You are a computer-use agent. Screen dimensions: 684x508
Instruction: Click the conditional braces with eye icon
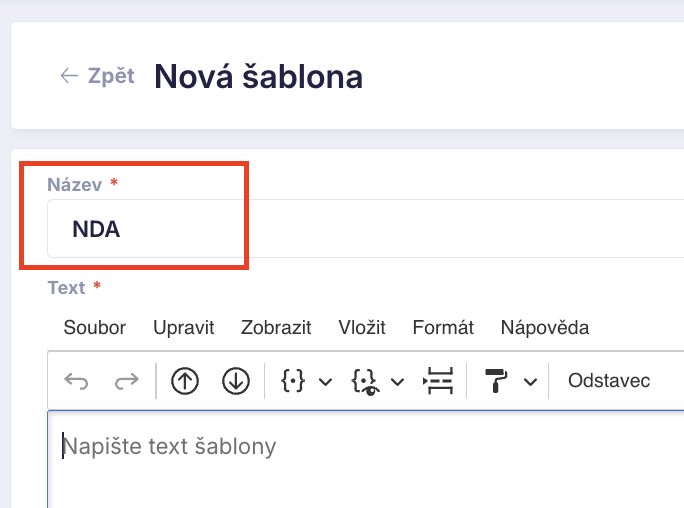click(365, 382)
